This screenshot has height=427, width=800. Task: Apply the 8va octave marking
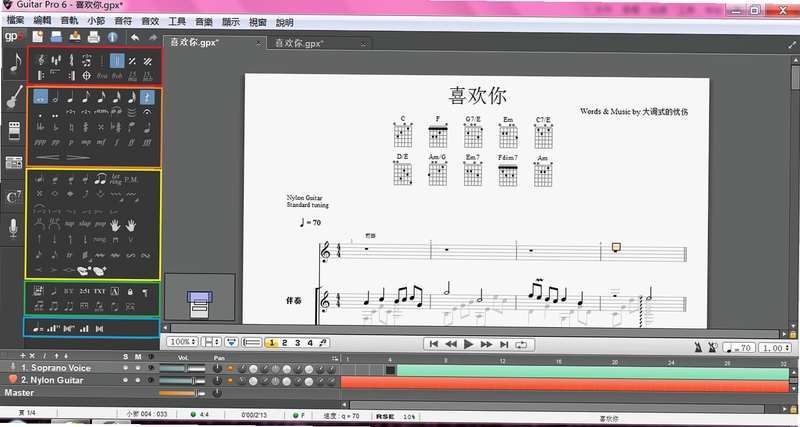(102, 76)
